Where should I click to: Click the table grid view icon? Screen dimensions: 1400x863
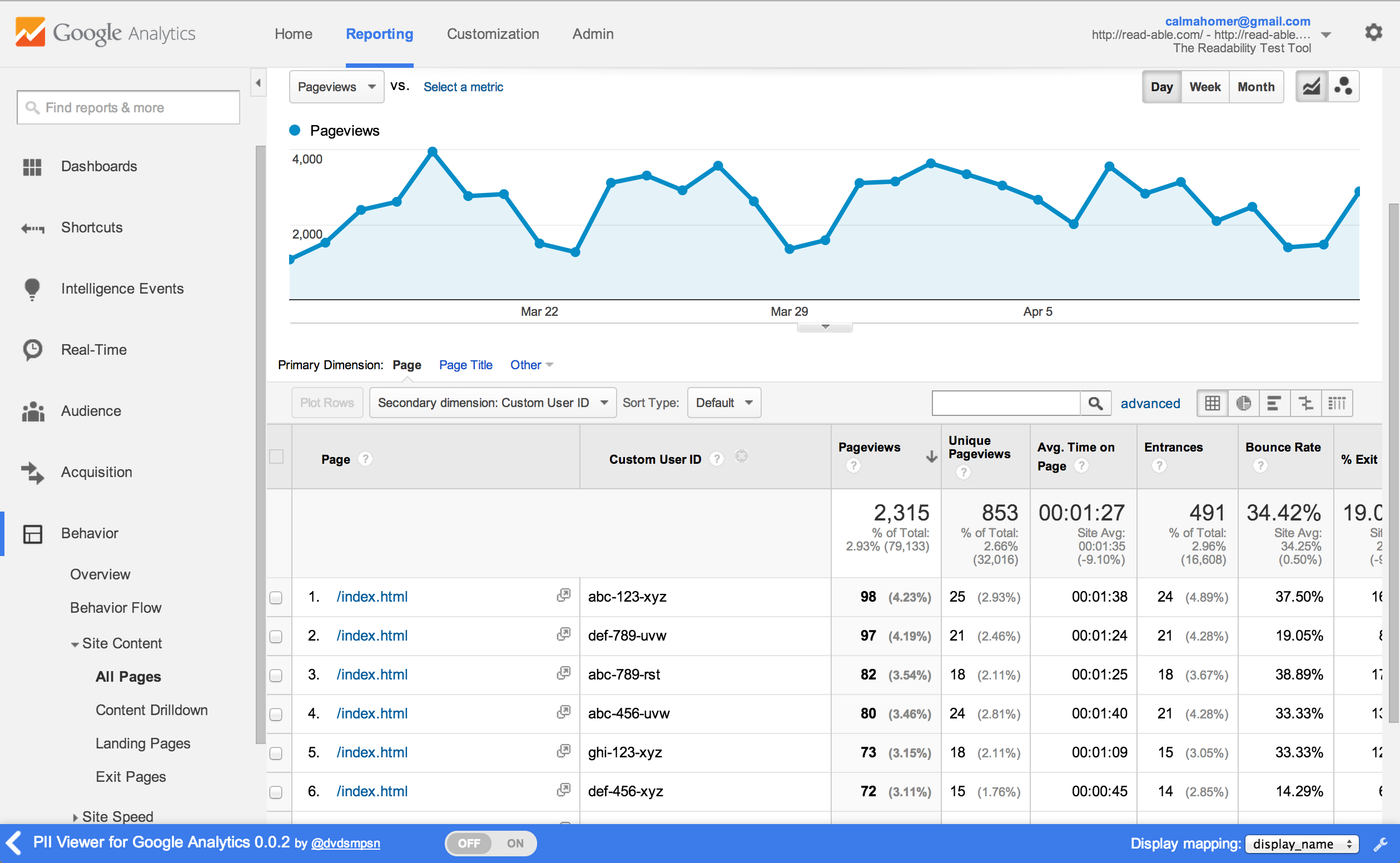[x=1213, y=403]
